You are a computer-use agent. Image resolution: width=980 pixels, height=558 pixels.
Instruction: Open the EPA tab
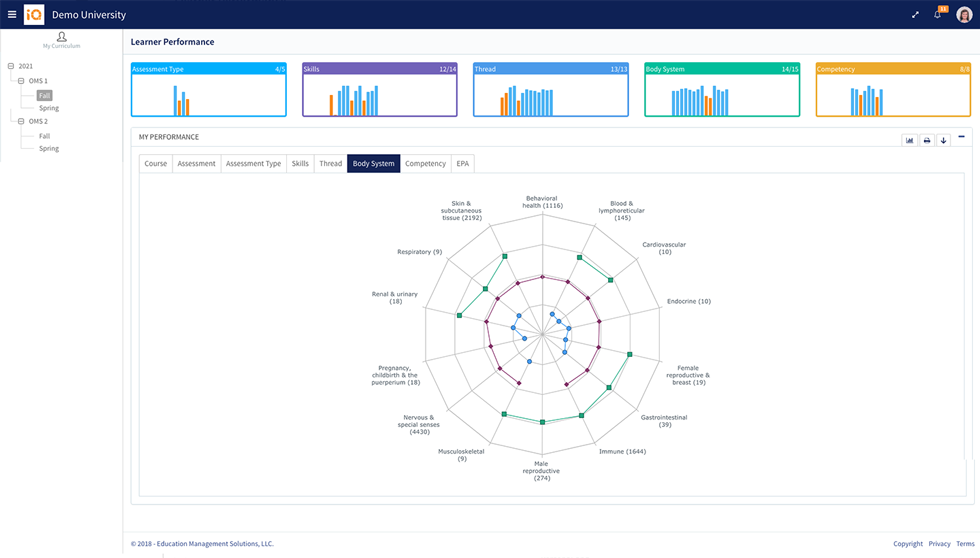tap(462, 163)
